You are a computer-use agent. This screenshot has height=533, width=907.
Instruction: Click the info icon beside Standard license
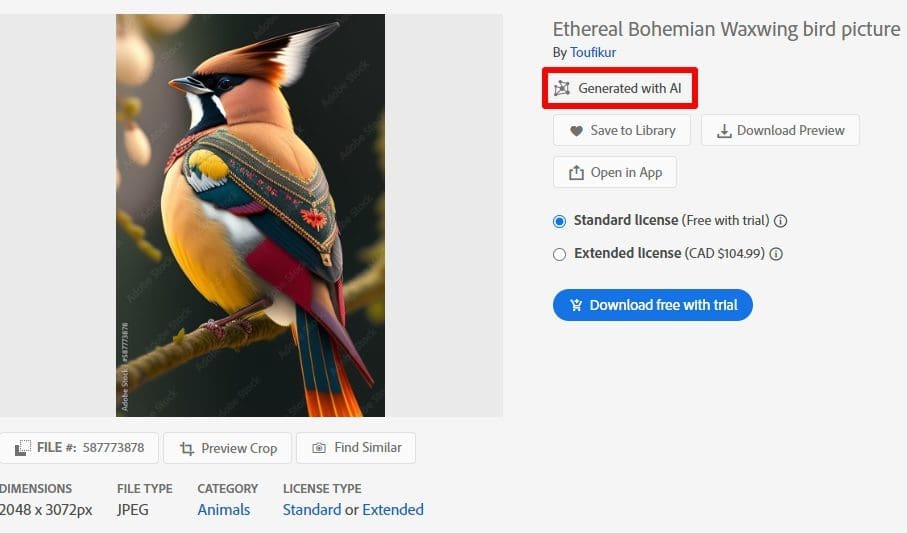point(781,221)
